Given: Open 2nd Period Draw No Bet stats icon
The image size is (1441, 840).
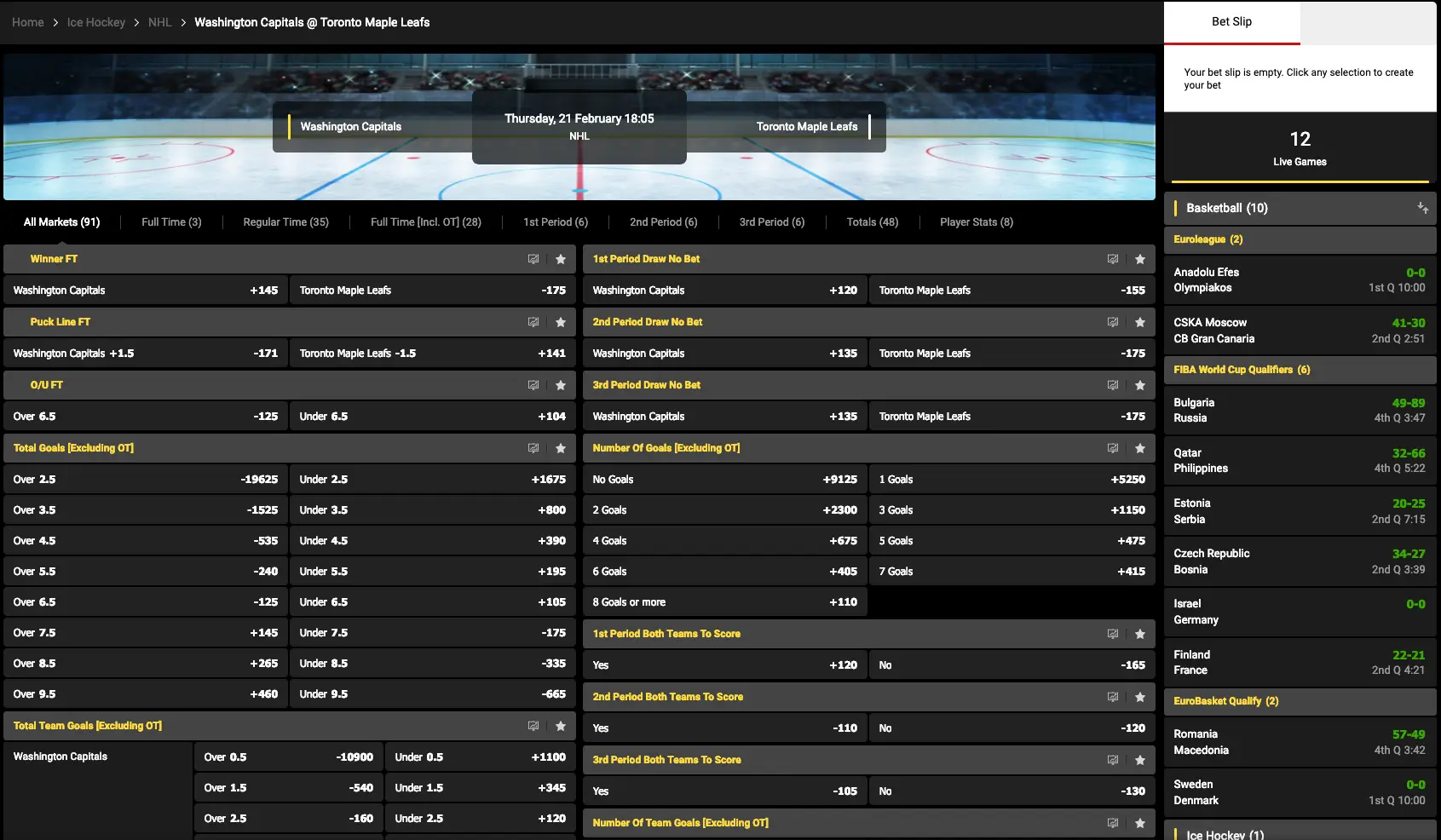Looking at the screenshot, I should point(1112,322).
